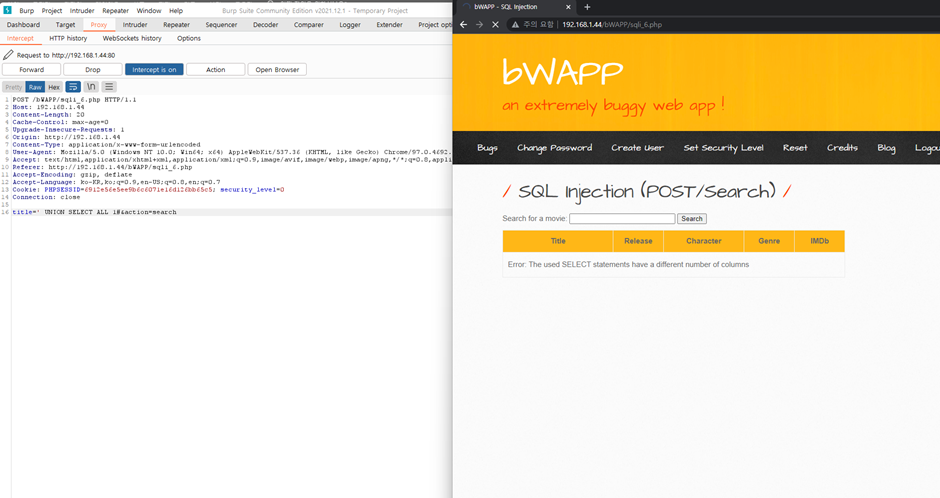The image size is (940, 498).
Task: Click the Title column header
Action: click(x=558, y=241)
